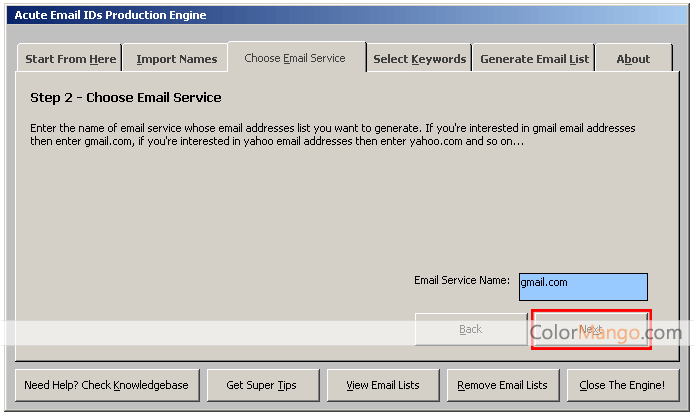The height and width of the screenshot is (418, 694).
Task: Switch to the Import Names tab
Action: tap(176, 59)
